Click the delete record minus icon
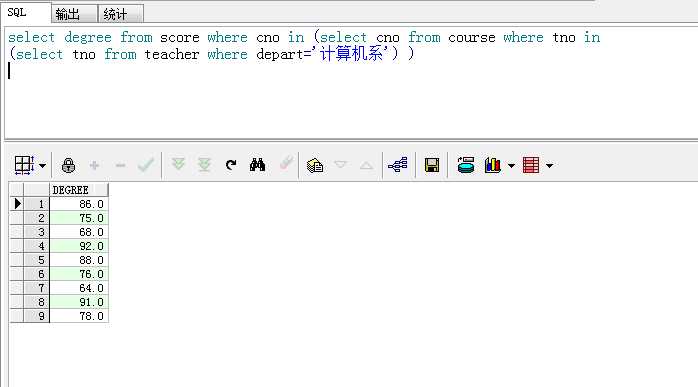 tap(120, 166)
